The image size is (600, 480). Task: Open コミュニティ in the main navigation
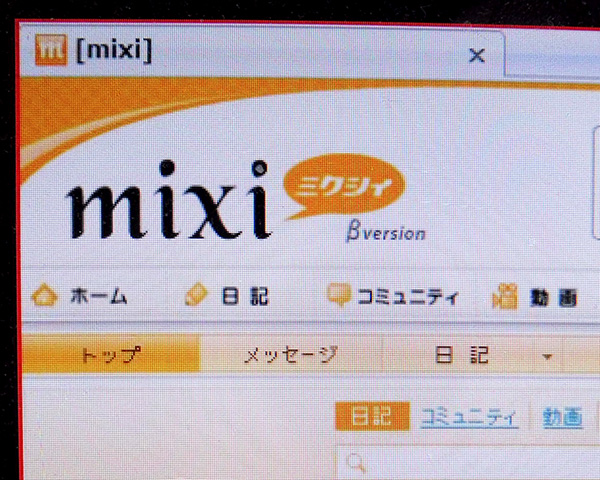pos(408,297)
